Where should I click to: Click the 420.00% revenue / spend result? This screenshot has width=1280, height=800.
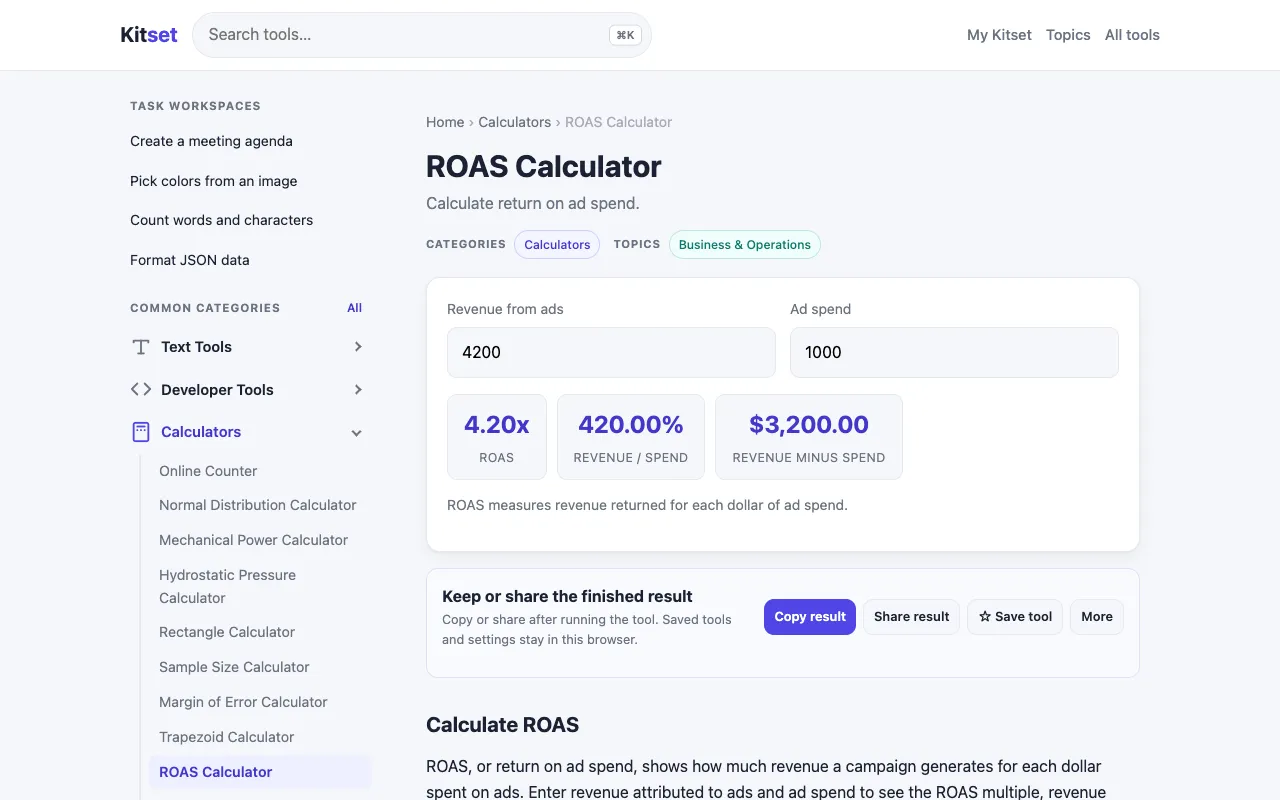[x=631, y=437]
